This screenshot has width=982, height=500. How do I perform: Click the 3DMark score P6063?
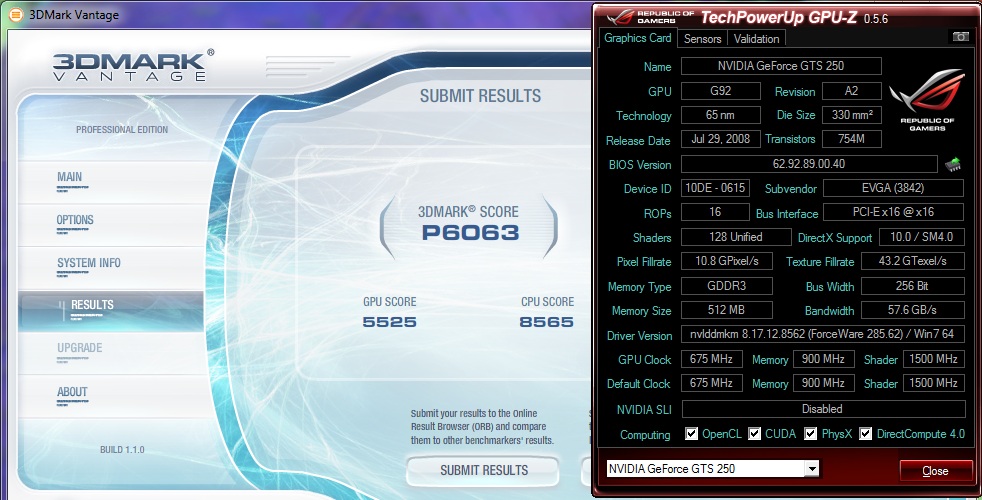coord(470,233)
